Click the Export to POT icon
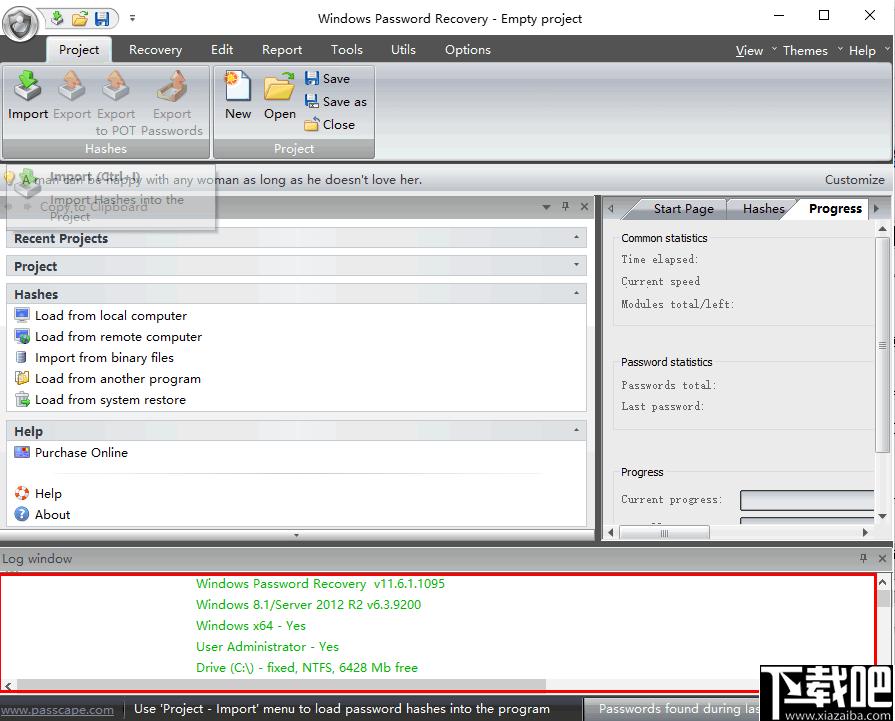Screen dimensions: 895x721 click(116, 86)
